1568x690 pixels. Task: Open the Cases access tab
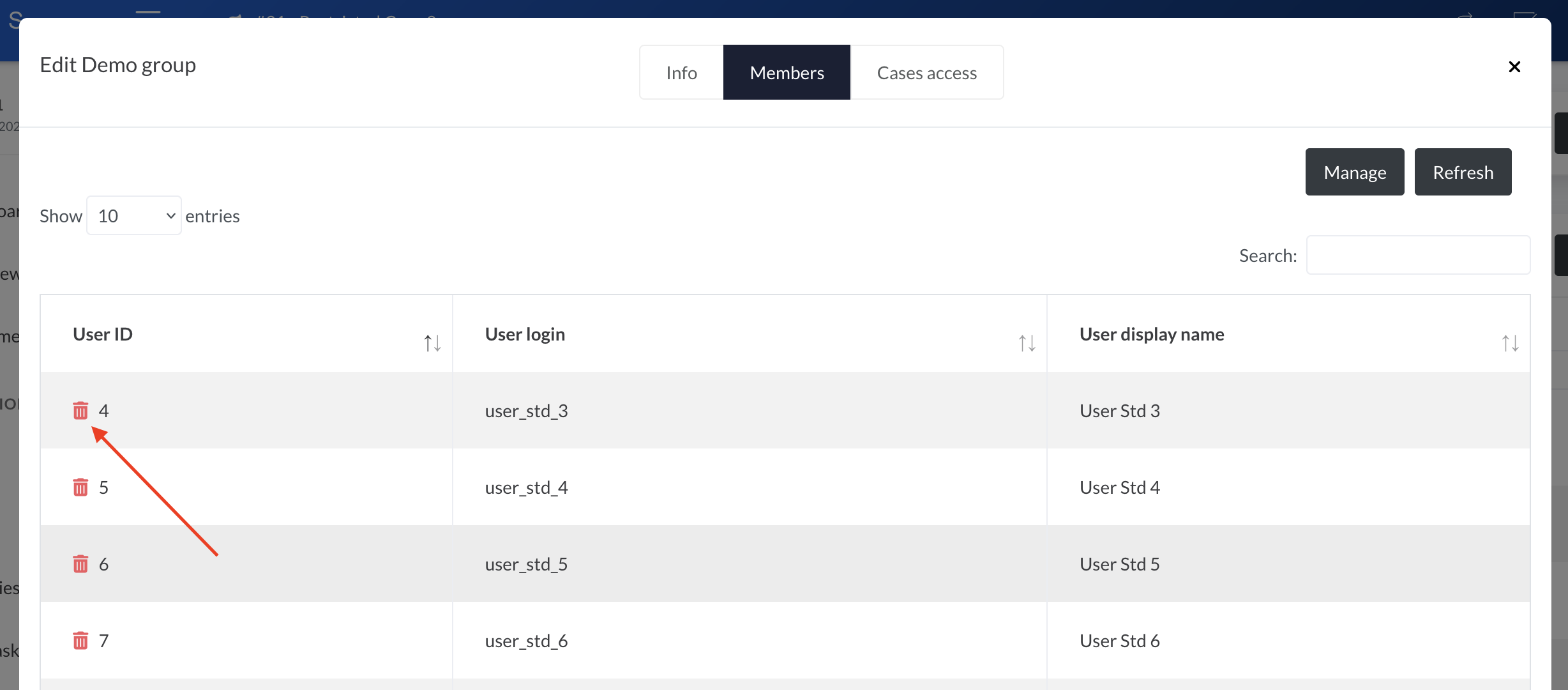tap(927, 72)
